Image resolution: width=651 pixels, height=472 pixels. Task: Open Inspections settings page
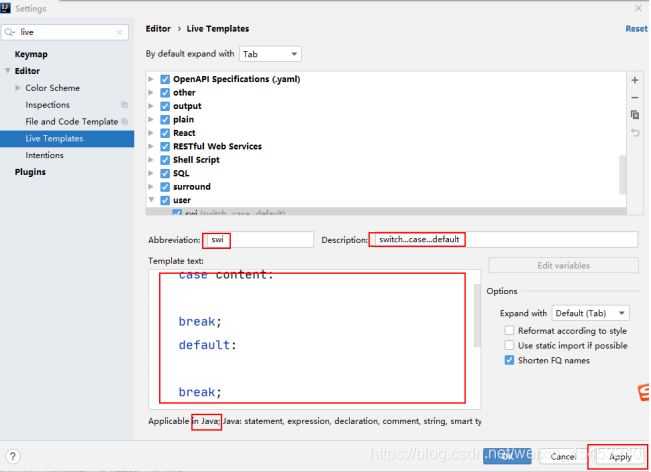[47, 105]
